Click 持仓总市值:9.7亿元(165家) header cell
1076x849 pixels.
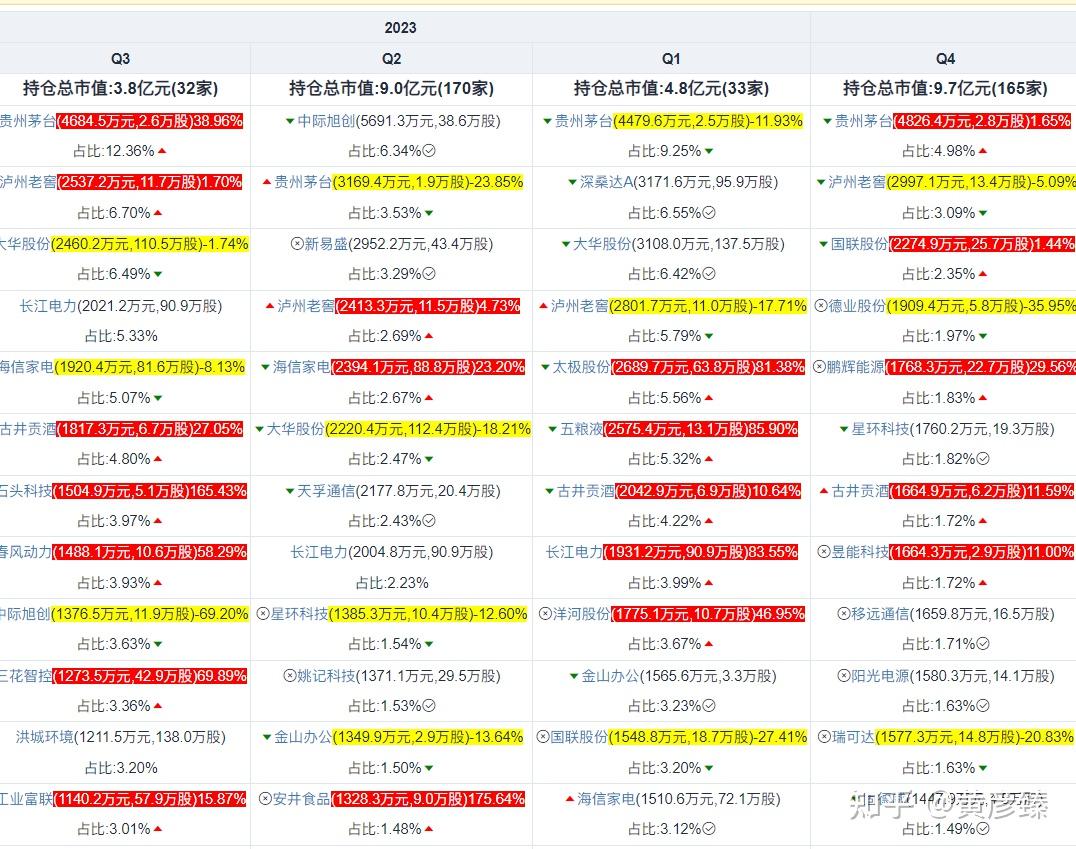tap(945, 89)
